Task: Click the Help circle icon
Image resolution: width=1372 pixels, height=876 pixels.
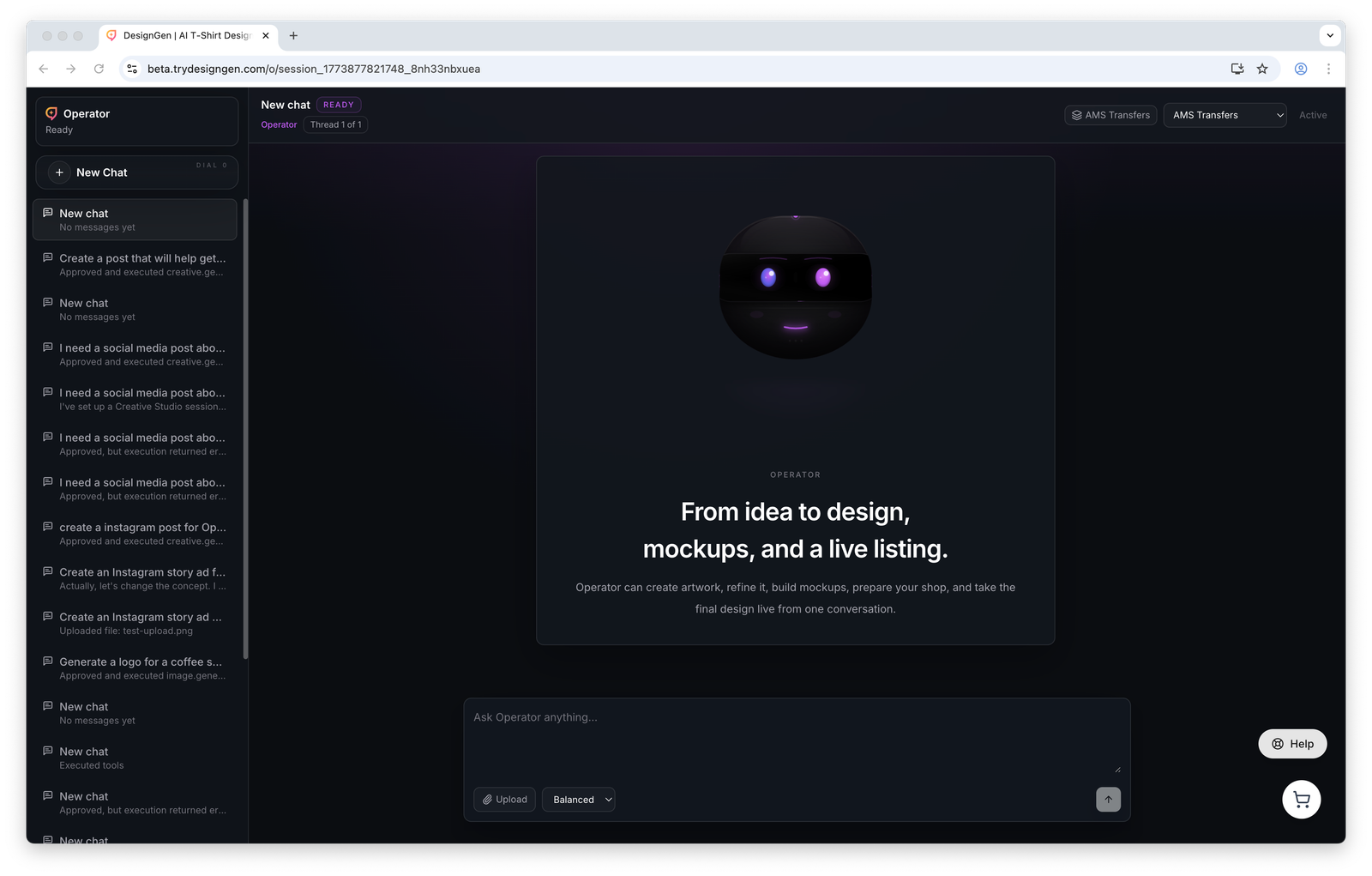Action: [1279, 744]
